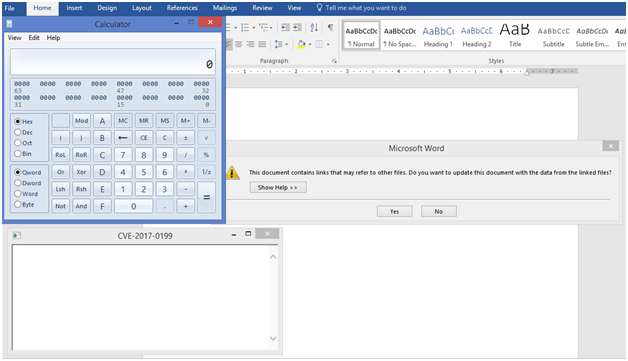
Task: Click the Sort A-Z icon
Action: pos(314,27)
